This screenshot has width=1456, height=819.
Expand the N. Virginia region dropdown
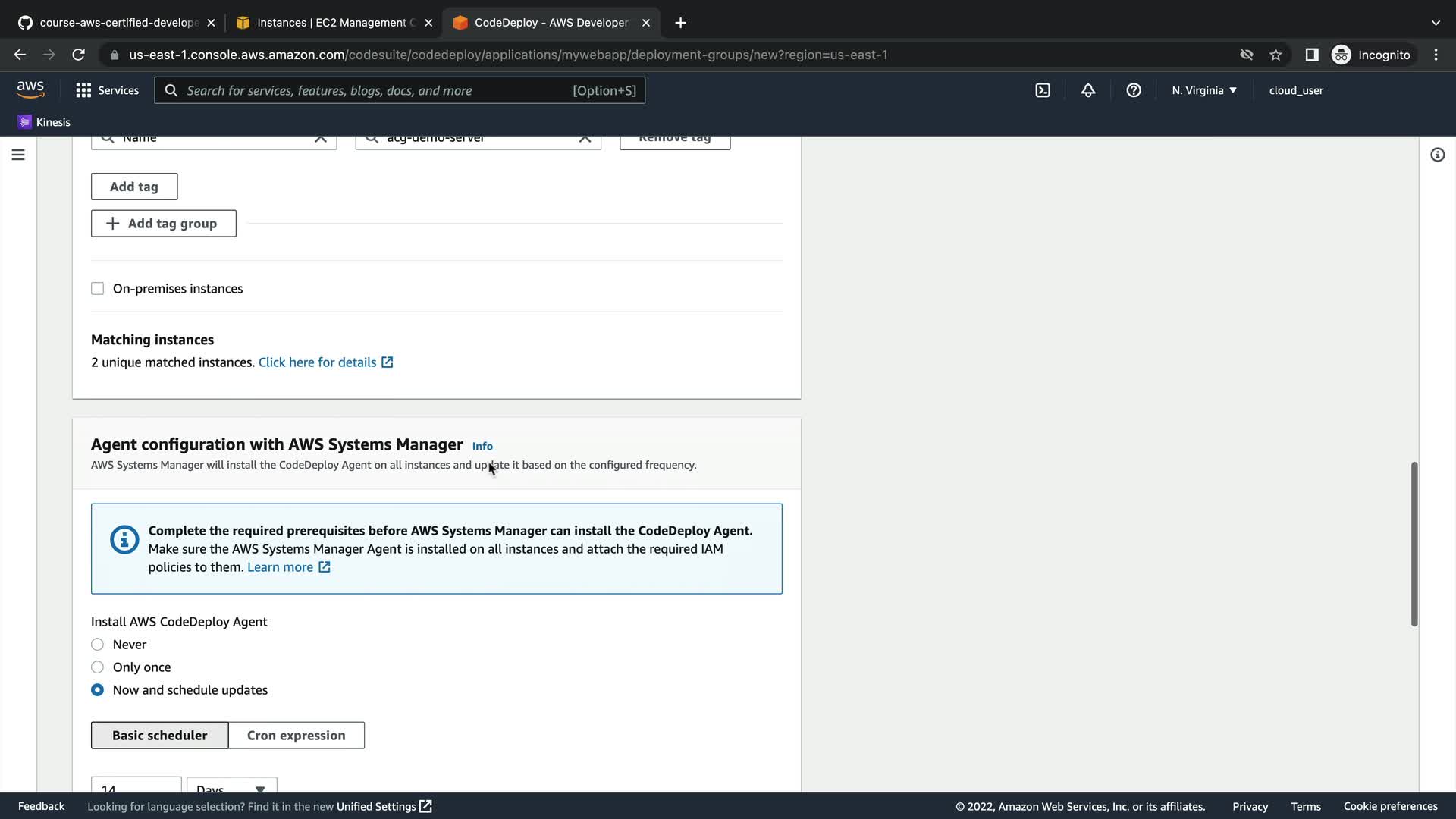(x=1203, y=90)
